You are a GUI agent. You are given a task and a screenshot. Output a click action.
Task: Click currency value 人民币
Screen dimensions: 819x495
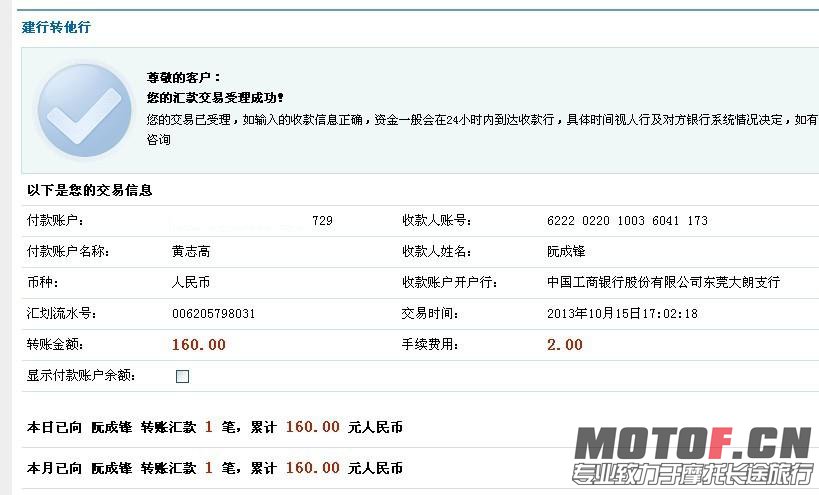coord(191,282)
